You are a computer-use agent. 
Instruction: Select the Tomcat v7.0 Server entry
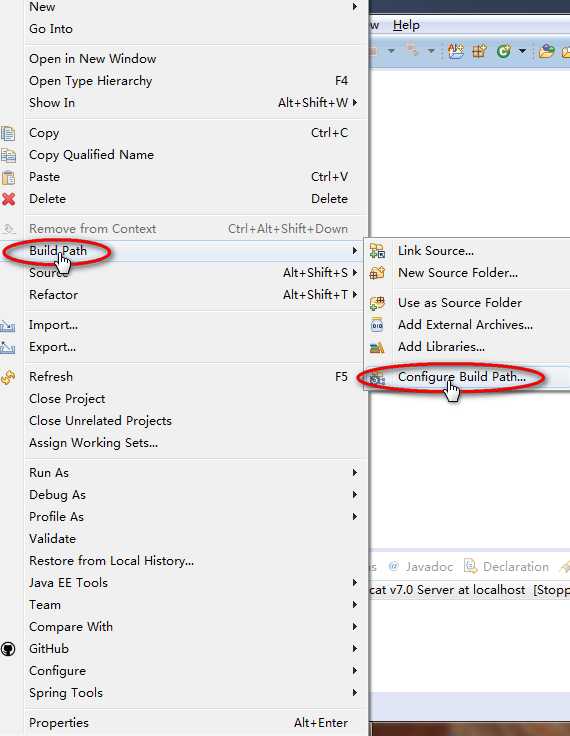[x=470, y=590]
